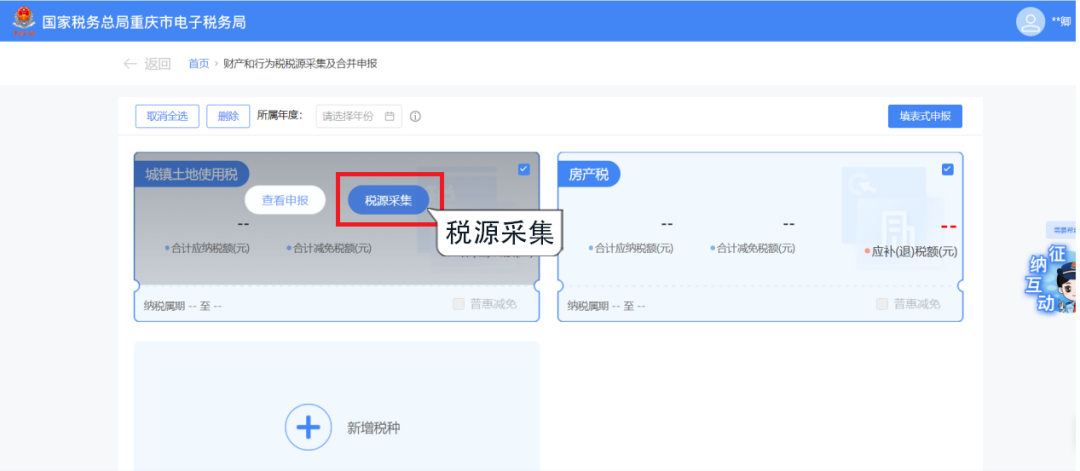The image size is (1080, 471).
Task: Click the 房产税 card title
Action: (x=588, y=174)
